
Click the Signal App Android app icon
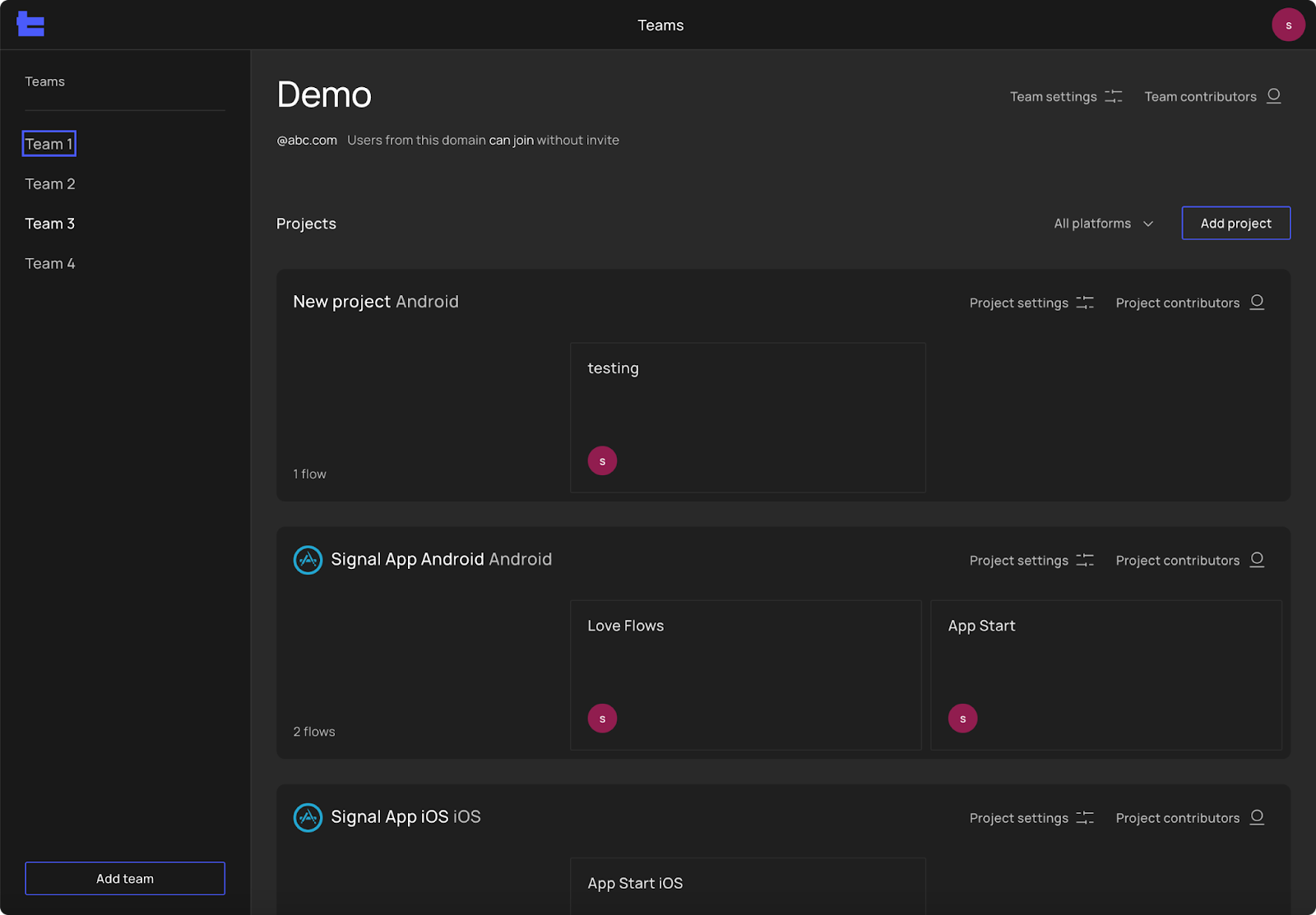coord(308,560)
